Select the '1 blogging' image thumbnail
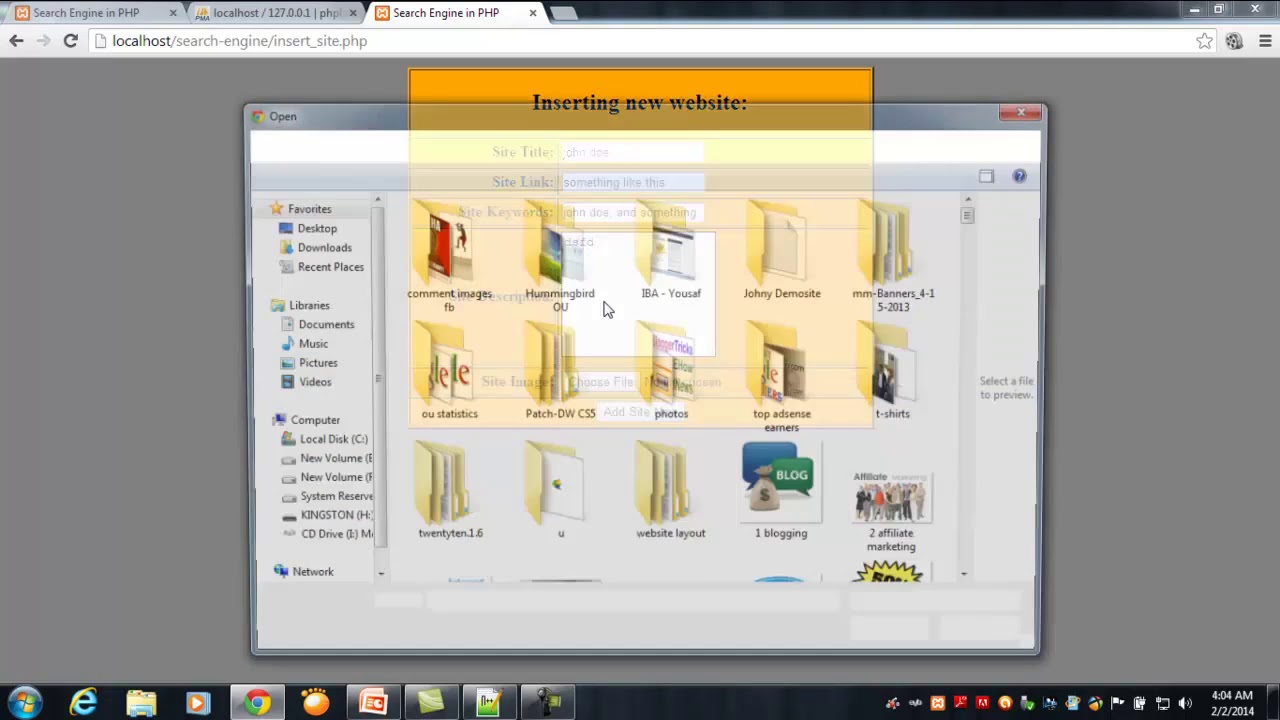 click(781, 492)
